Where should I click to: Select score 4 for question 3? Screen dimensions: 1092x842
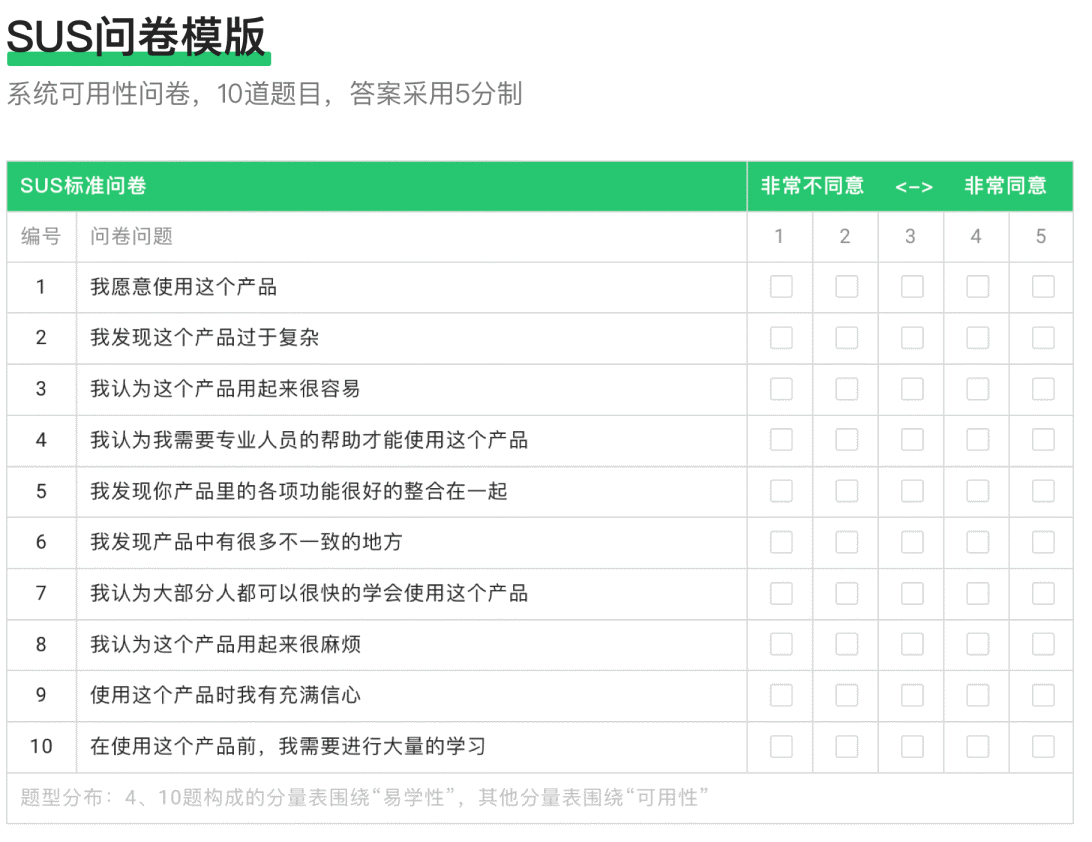[x=977, y=389]
